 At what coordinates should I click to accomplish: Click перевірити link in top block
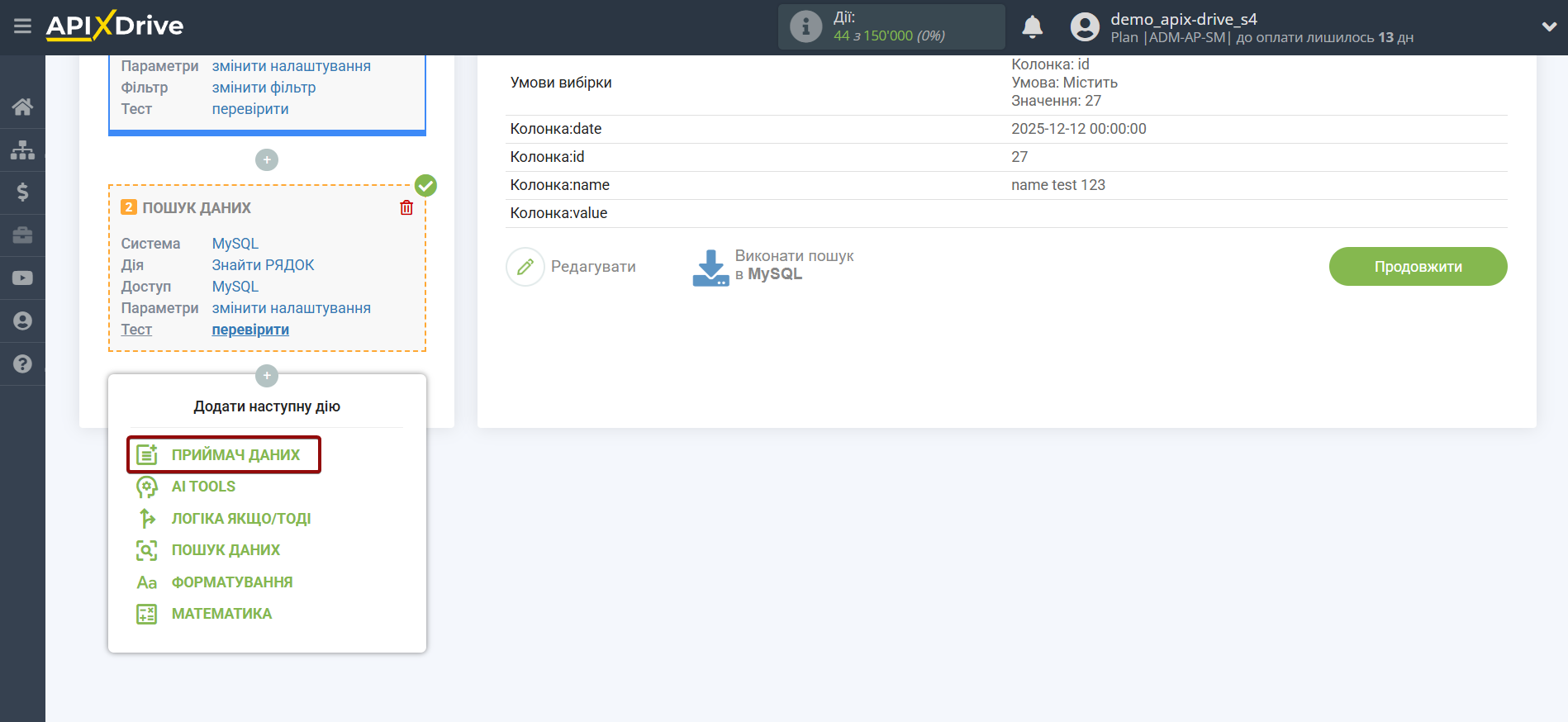coord(250,109)
